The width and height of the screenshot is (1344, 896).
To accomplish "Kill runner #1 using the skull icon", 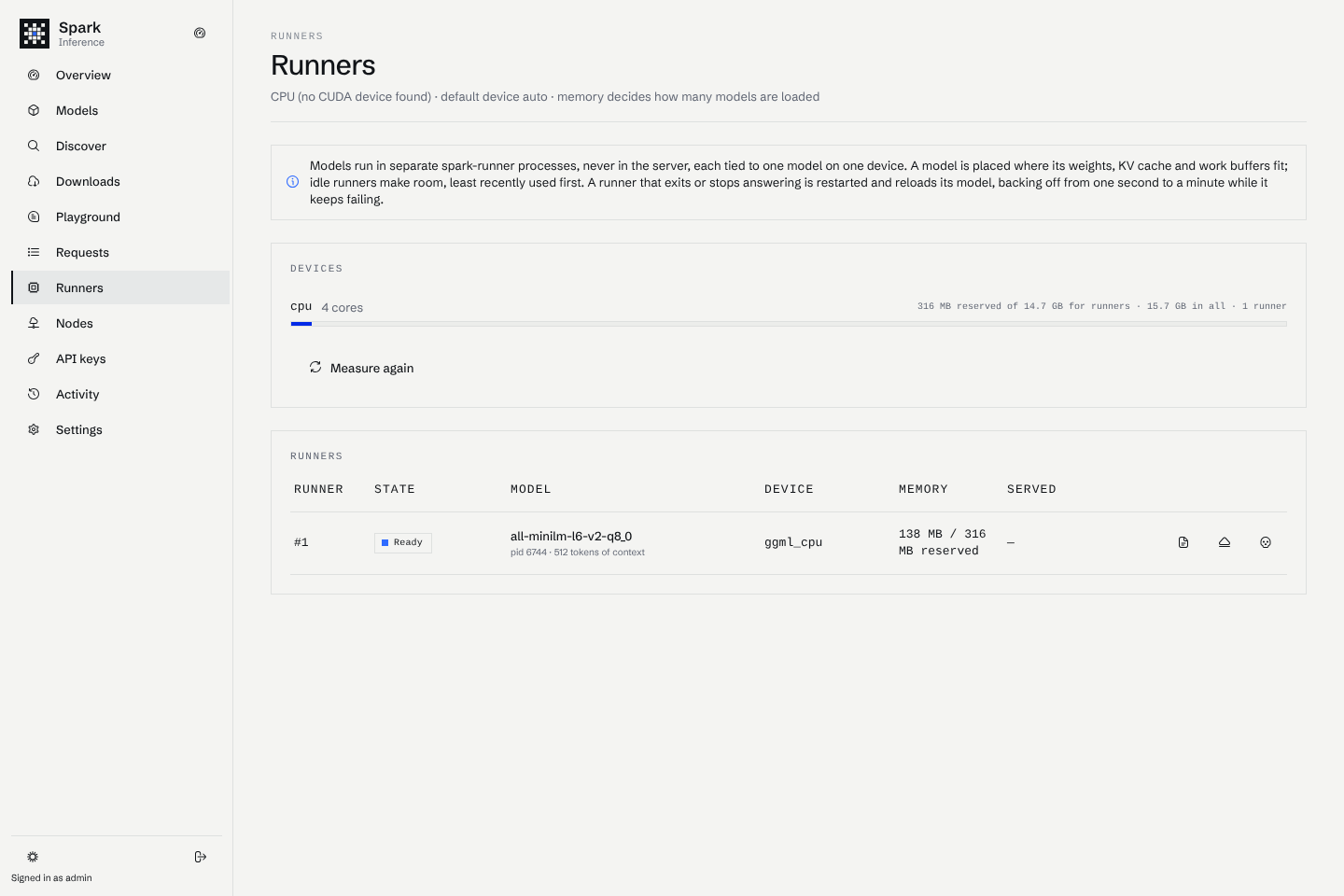I will (1266, 542).
